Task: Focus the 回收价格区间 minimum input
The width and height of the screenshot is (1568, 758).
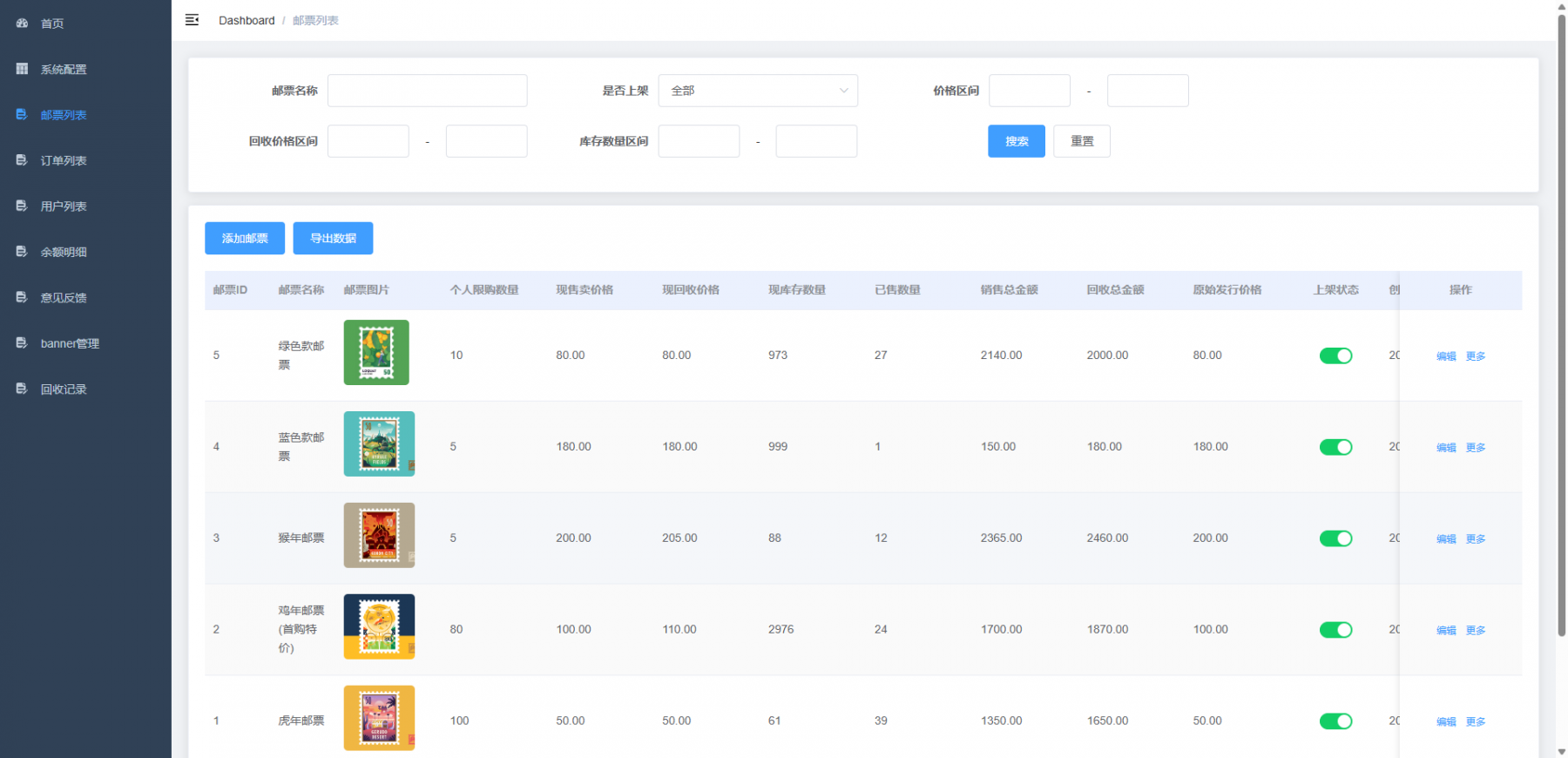Action: [368, 141]
